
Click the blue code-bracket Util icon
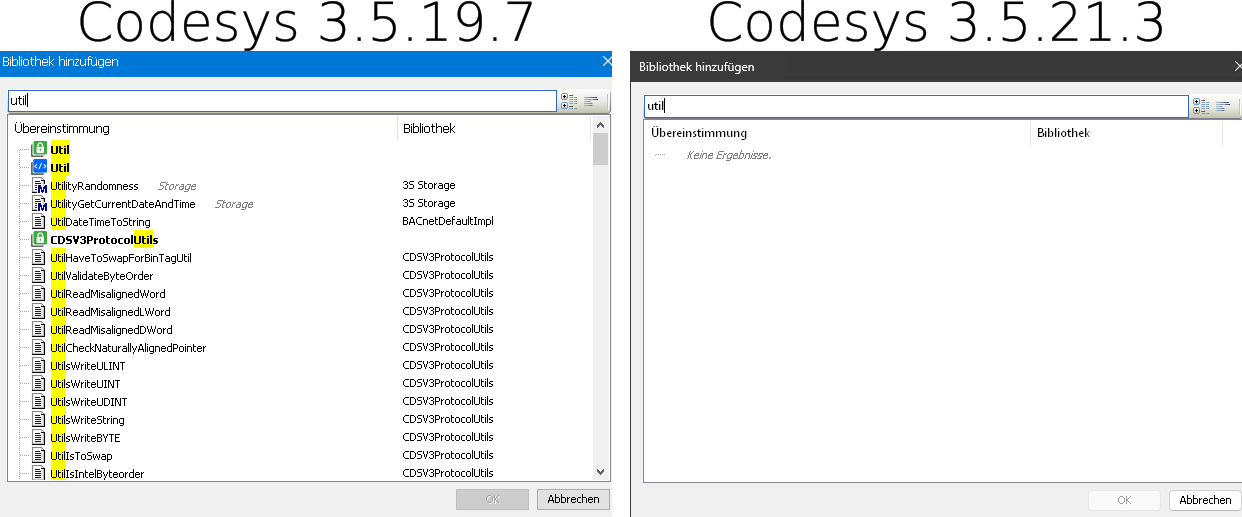[x=39, y=167]
